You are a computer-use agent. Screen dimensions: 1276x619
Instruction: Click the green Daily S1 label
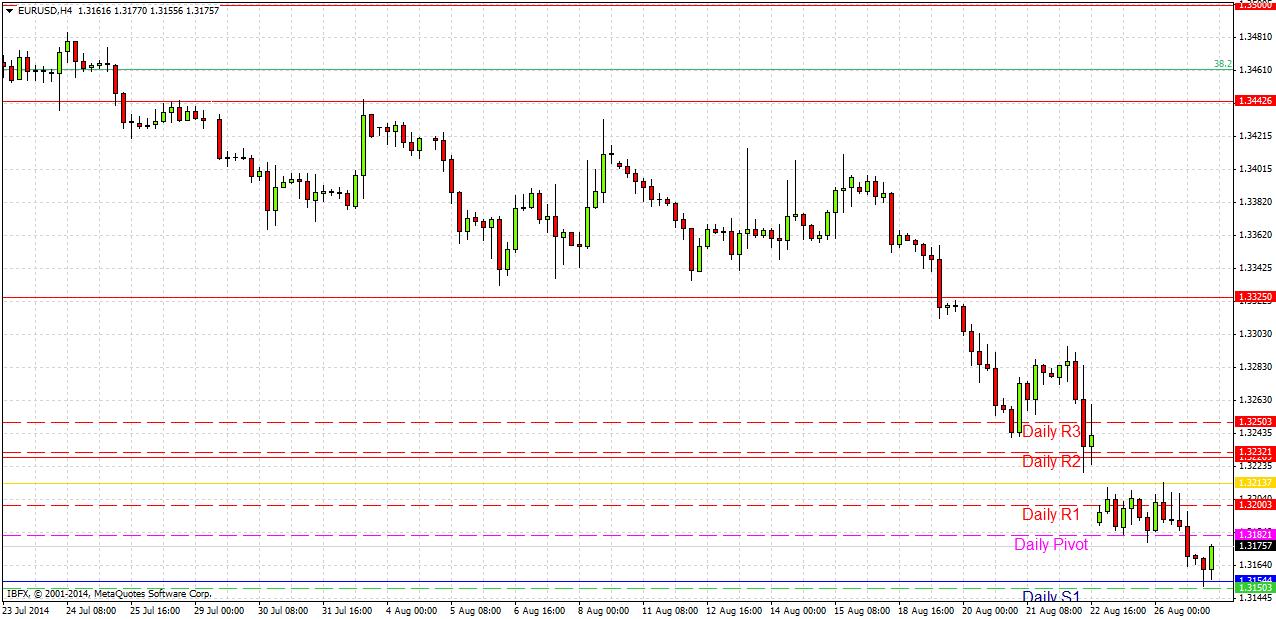coord(1051,595)
